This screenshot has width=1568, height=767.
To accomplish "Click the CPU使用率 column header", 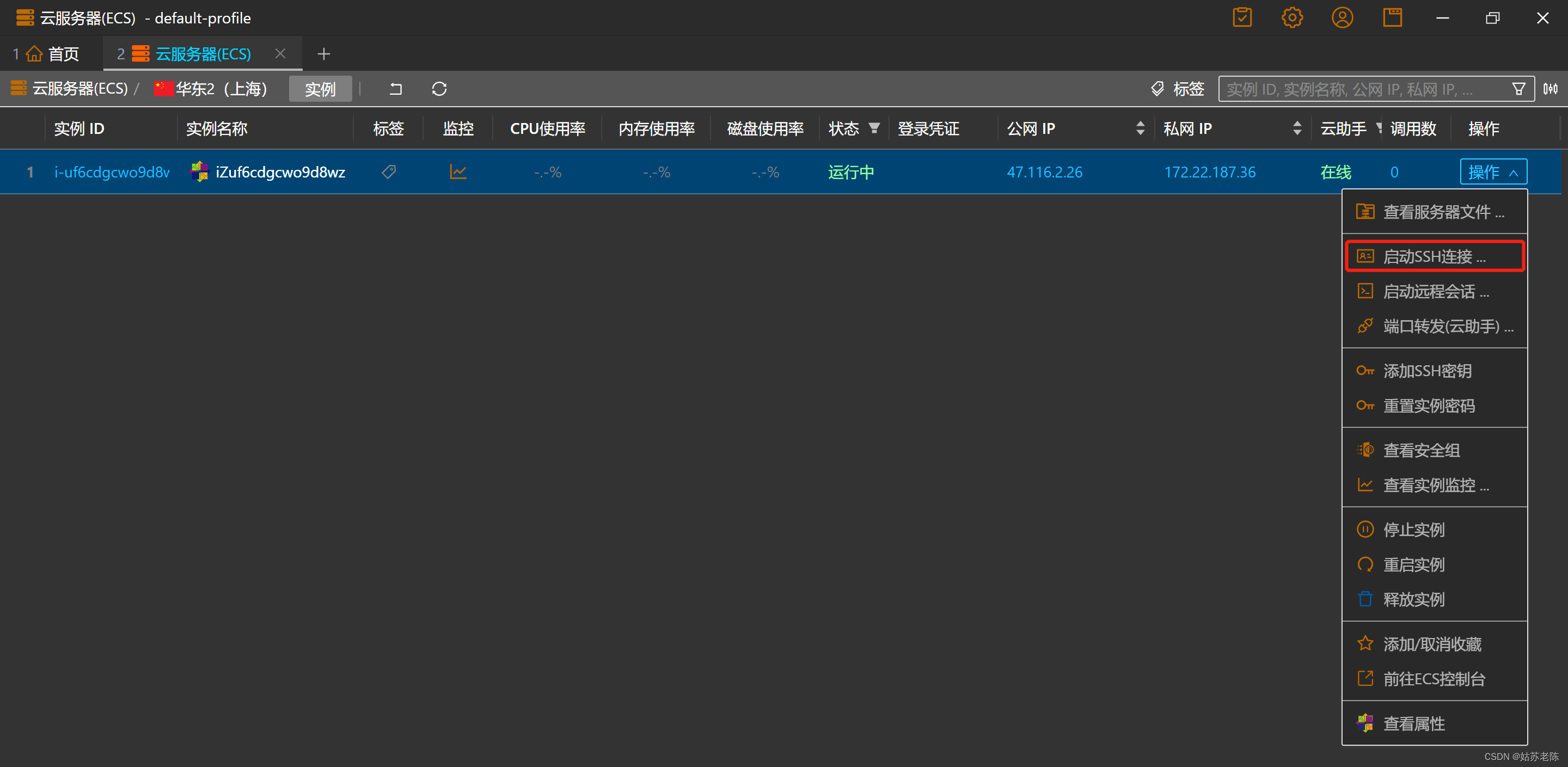I will 547,128.
